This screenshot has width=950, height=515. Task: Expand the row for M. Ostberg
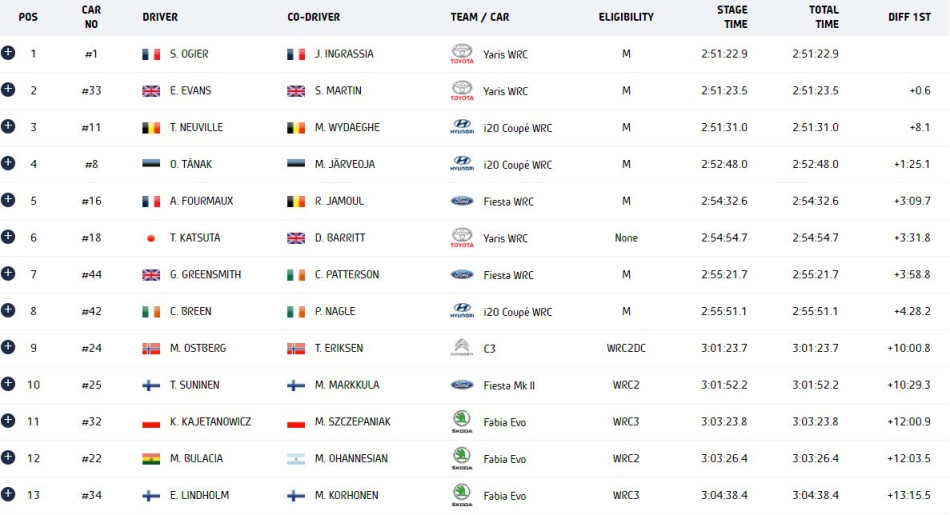pyautogui.click(x=9, y=347)
